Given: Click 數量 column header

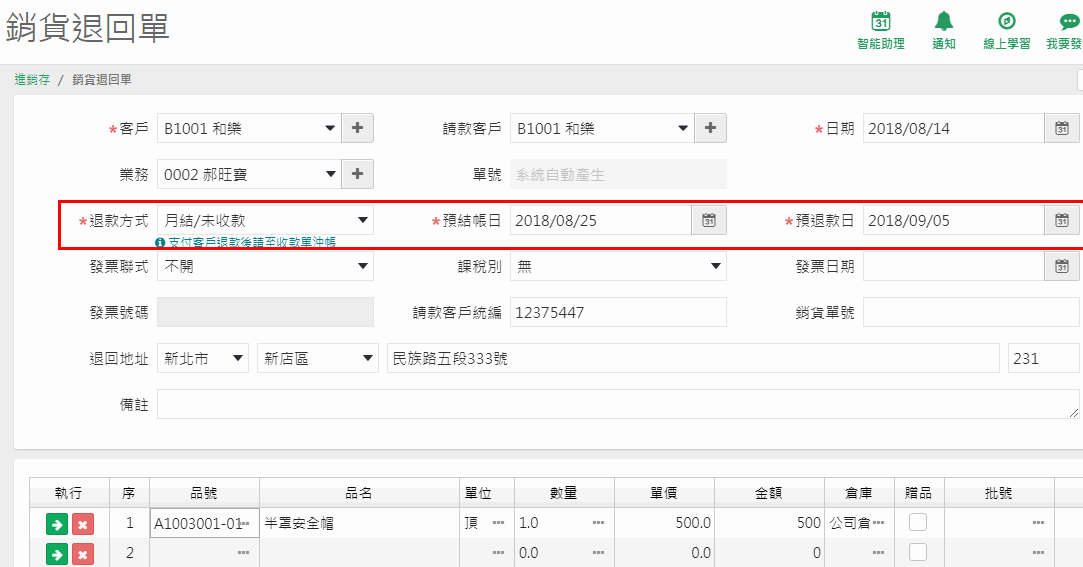Looking at the screenshot, I should 564,493.
